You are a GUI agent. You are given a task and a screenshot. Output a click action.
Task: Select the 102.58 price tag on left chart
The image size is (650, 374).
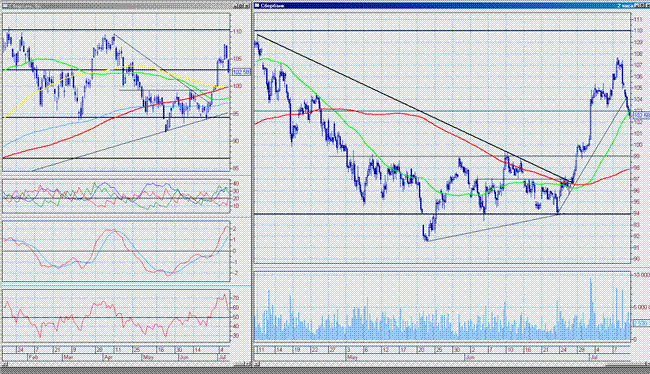[241, 72]
